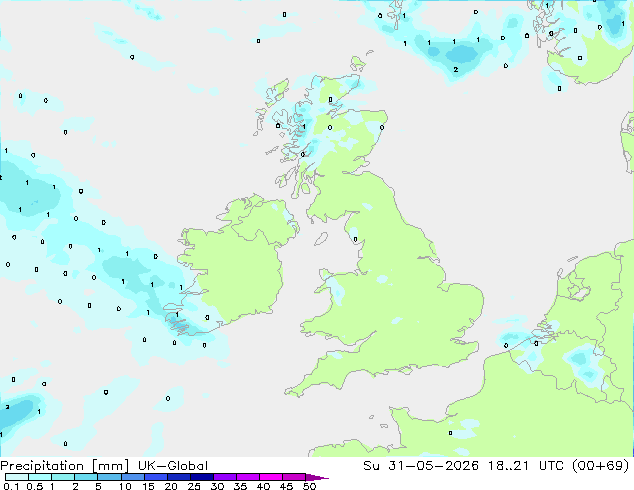Click the 'Precipitation [mm]' title text
The width and height of the screenshot is (634, 490).
click(64, 466)
